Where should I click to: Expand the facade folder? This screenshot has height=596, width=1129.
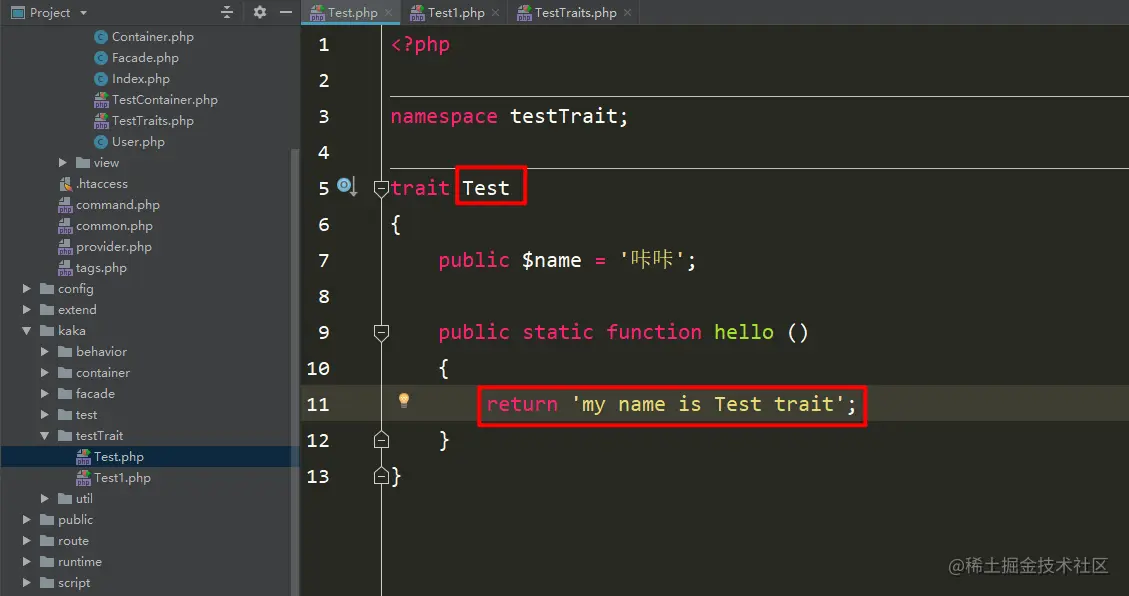pyautogui.click(x=45, y=394)
